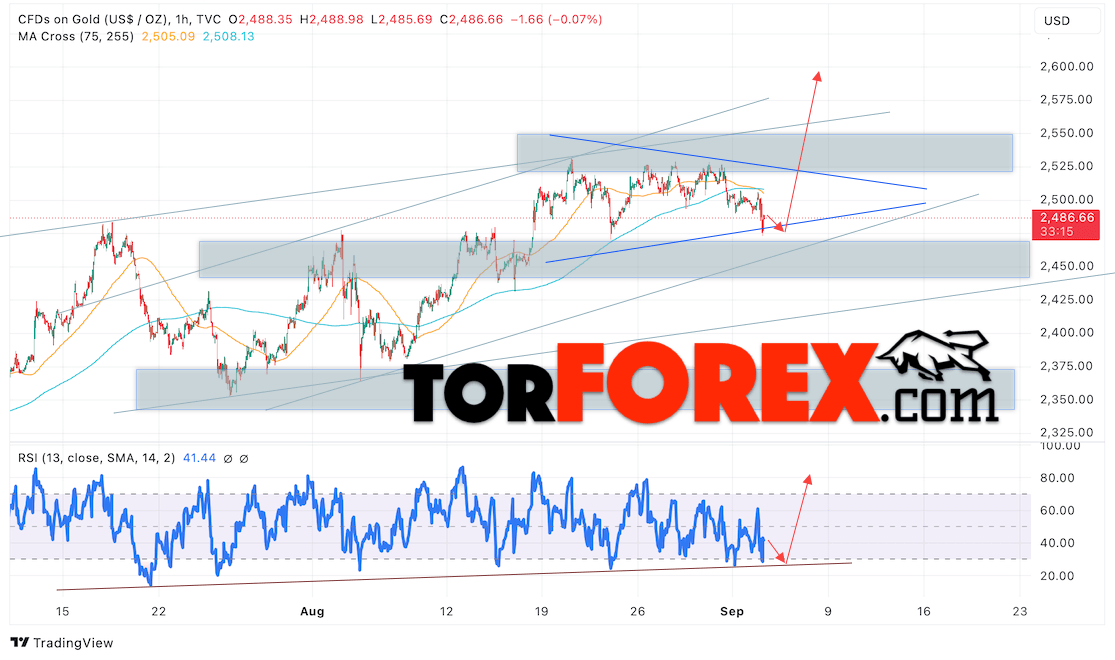Screen dimensions: 1115x660
Task: Click the open price O2,488.35
Action: pyautogui.click(x=260, y=20)
